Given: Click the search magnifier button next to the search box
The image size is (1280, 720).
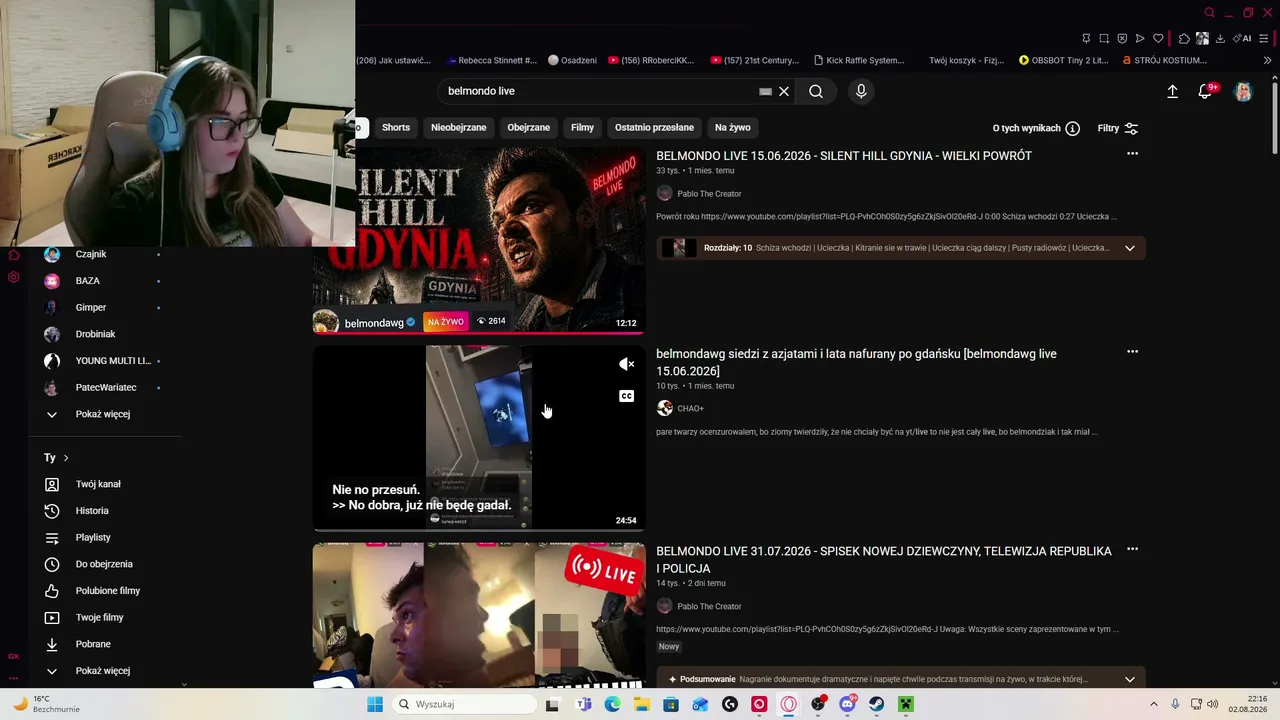Looking at the screenshot, I should [x=816, y=91].
